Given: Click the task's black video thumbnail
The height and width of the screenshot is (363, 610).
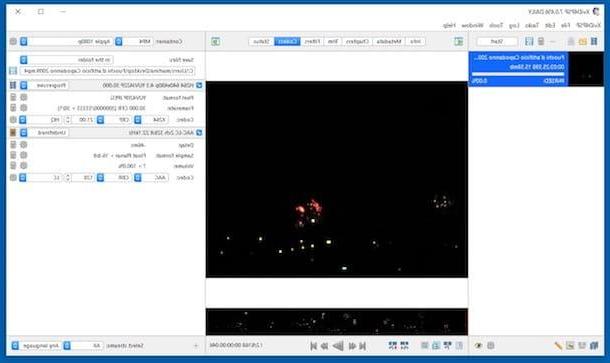Looking at the screenshot, I should coord(585,69).
